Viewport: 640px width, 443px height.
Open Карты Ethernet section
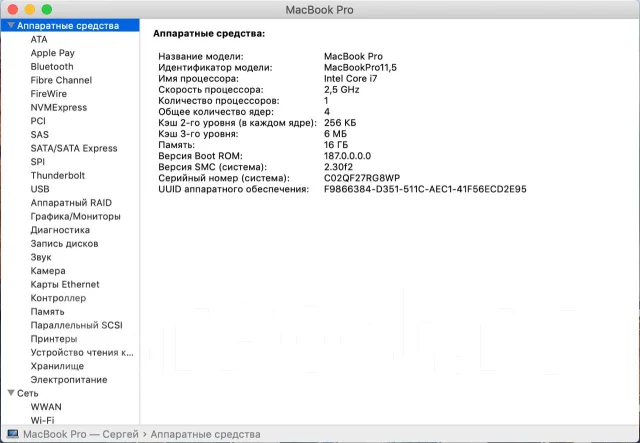point(65,284)
